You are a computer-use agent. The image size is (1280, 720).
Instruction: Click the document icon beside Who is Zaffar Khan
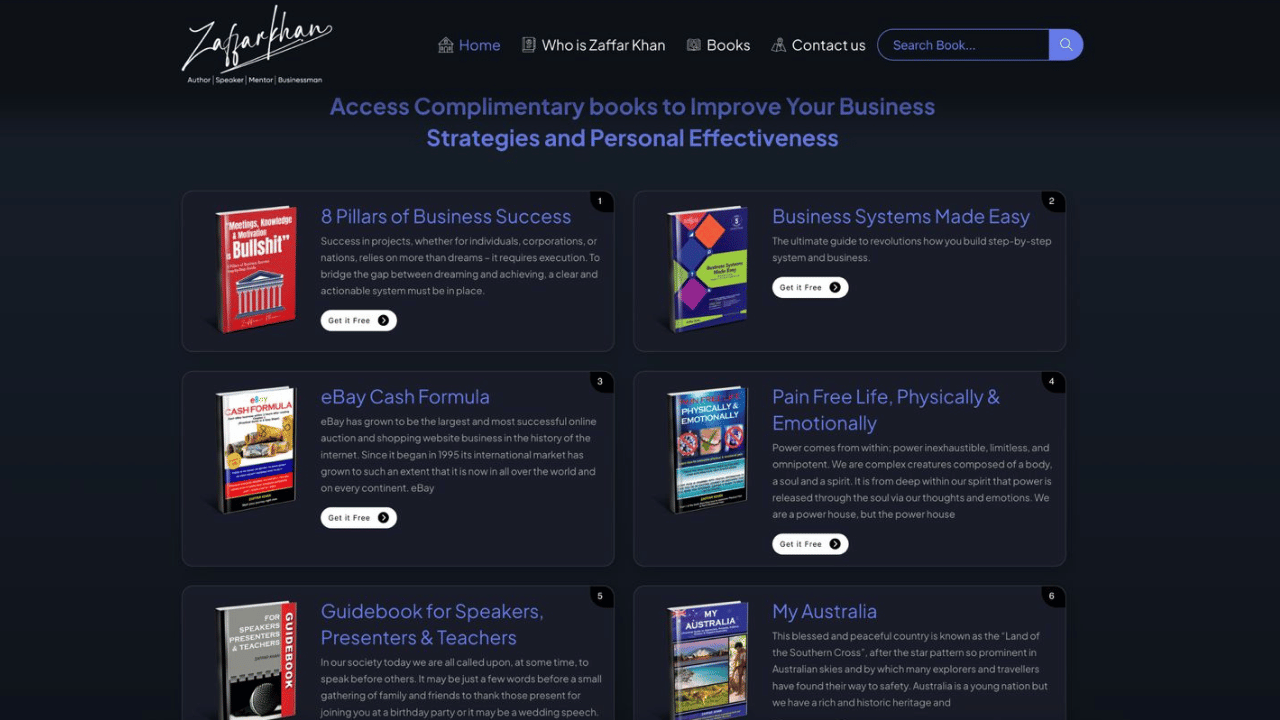529,45
